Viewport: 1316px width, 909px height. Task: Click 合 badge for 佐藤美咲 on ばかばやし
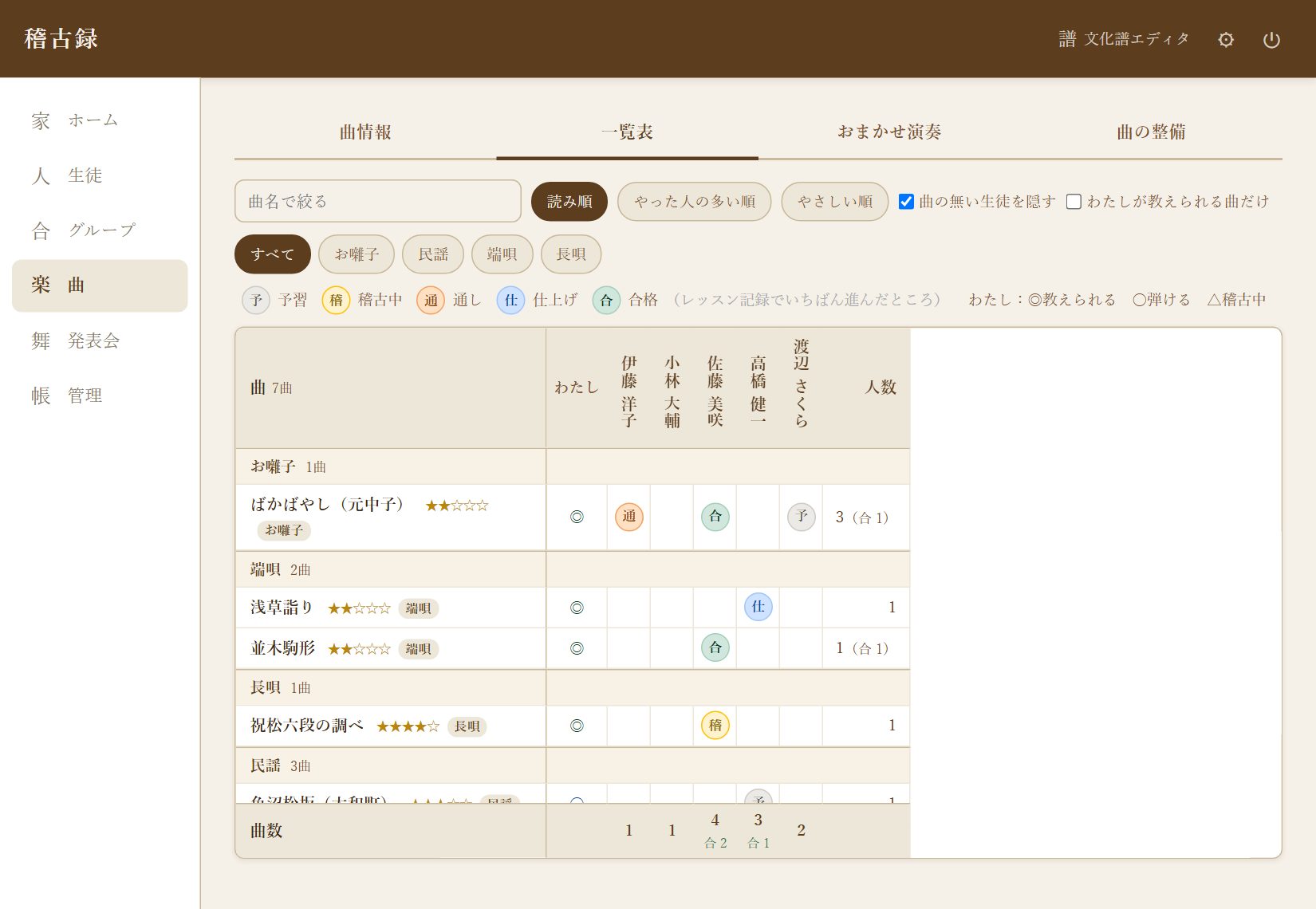(715, 517)
